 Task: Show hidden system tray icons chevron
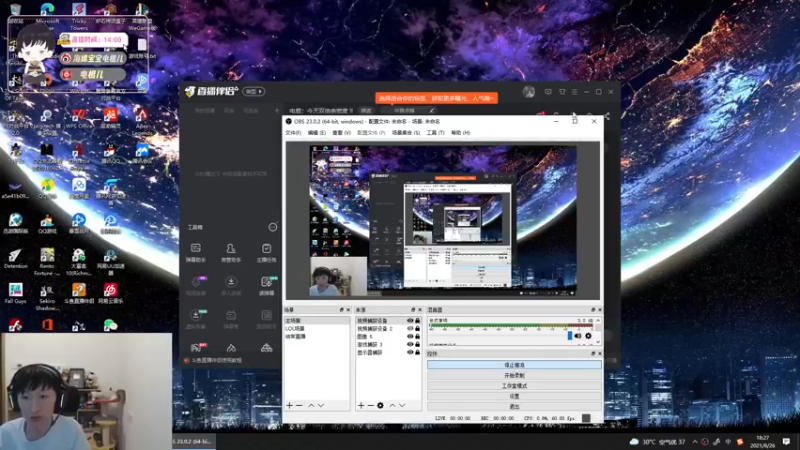coord(694,442)
